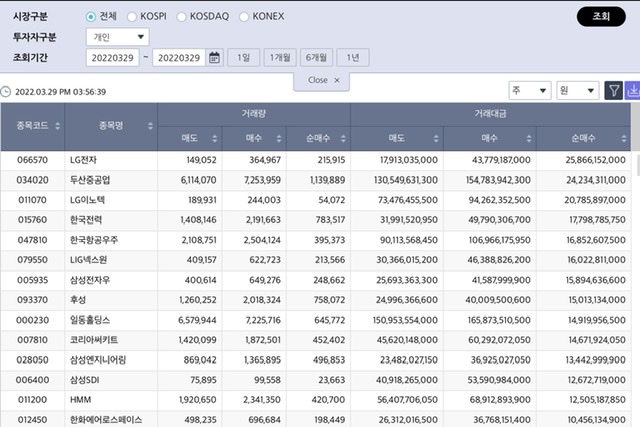
Task: Click the download icon button
Action: click(632, 91)
